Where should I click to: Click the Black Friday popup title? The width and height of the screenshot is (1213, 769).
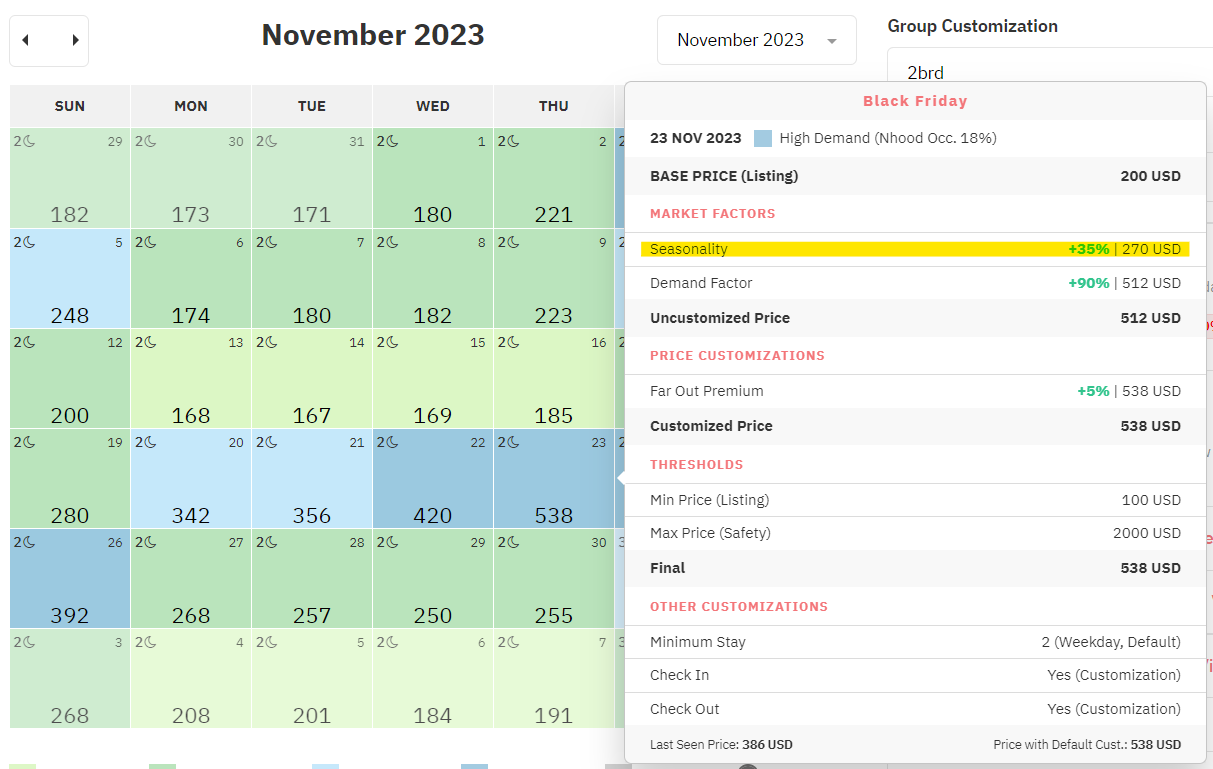pyautogui.click(x=915, y=101)
